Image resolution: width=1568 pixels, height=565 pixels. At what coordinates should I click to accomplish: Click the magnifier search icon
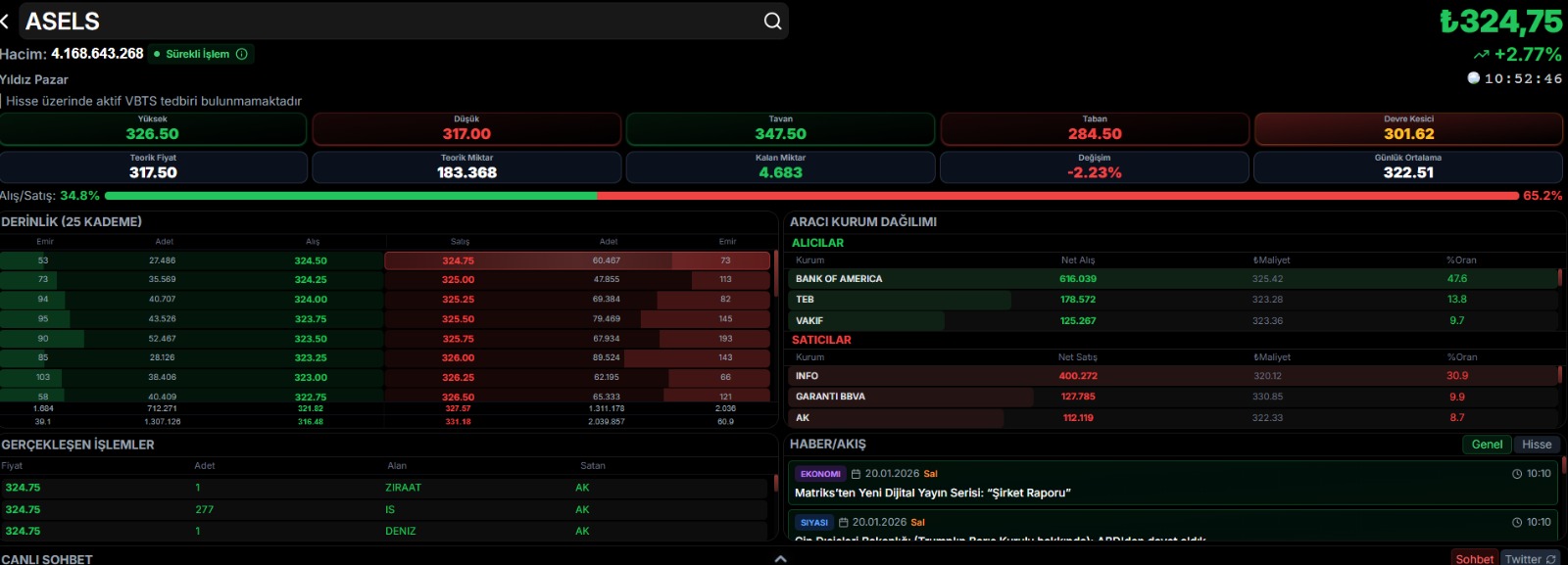point(772,21)
